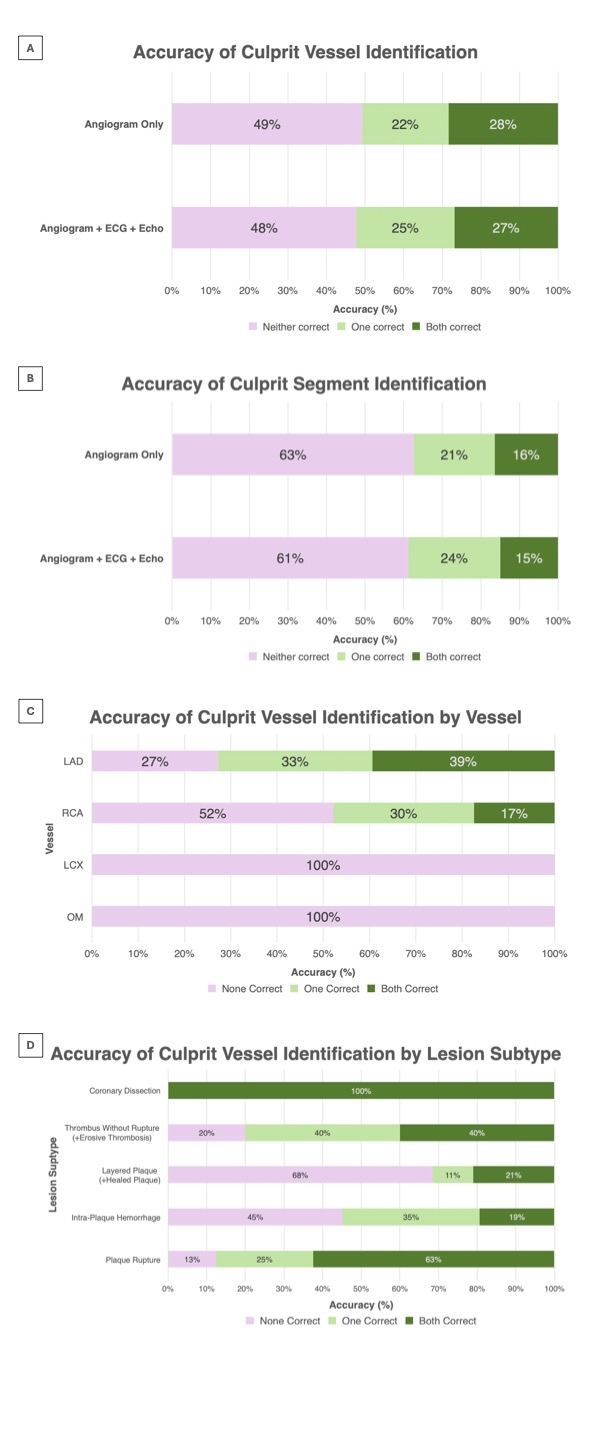Click the panel B label box

coord(31,381)
